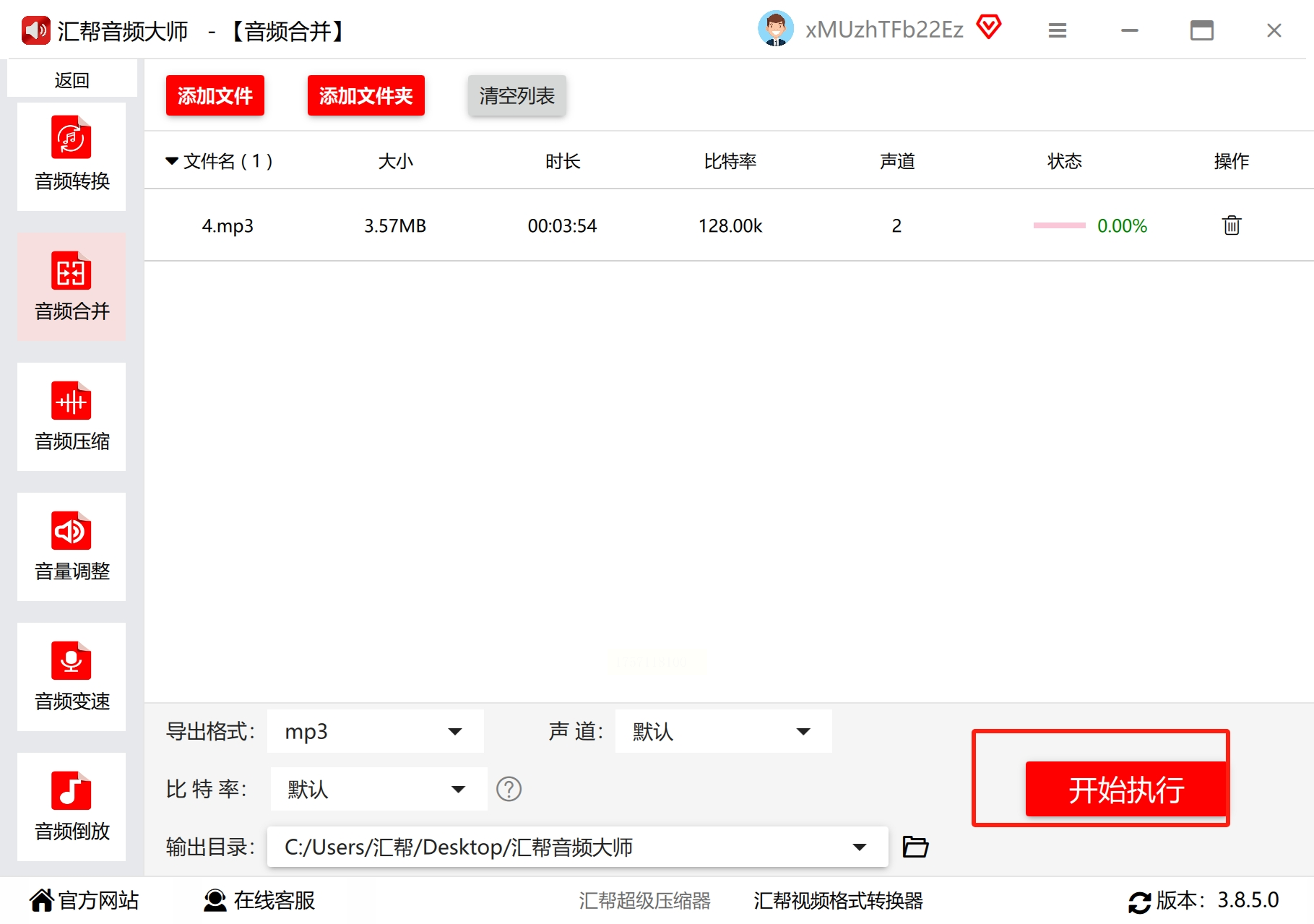The image size is (1314, 924).
Task: Click the bitrate help question mark icon
Action: (x=509, y=789)
